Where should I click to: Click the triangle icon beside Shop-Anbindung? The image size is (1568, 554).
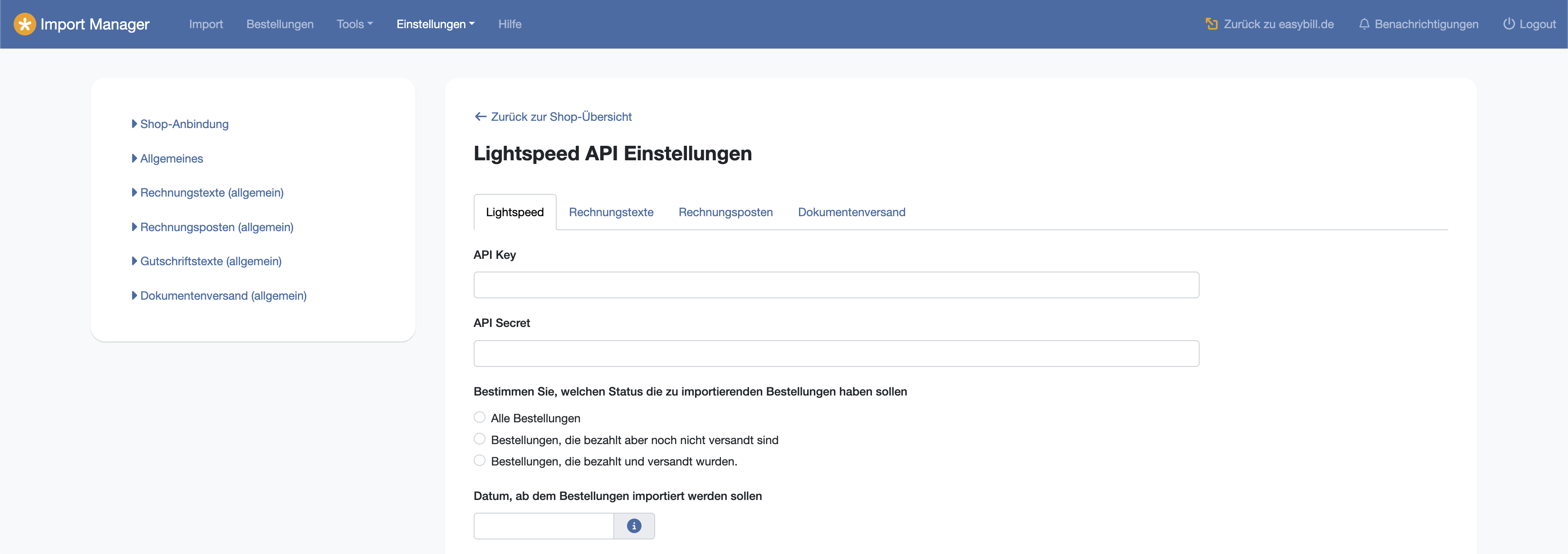click(134, 124)
